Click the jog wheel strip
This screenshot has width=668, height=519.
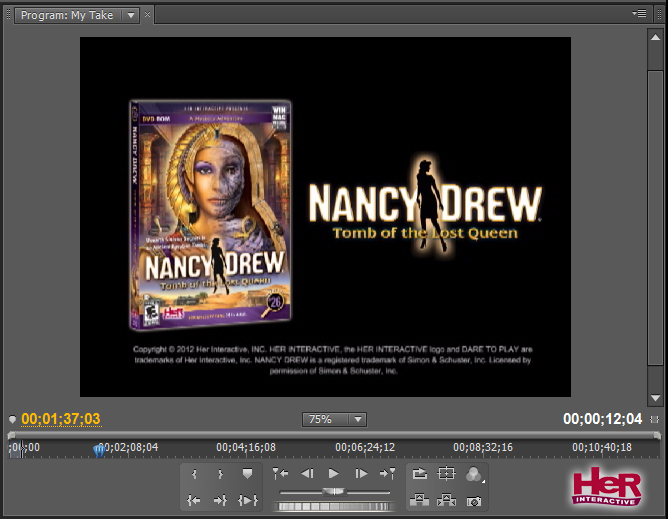tap(333, 507)
